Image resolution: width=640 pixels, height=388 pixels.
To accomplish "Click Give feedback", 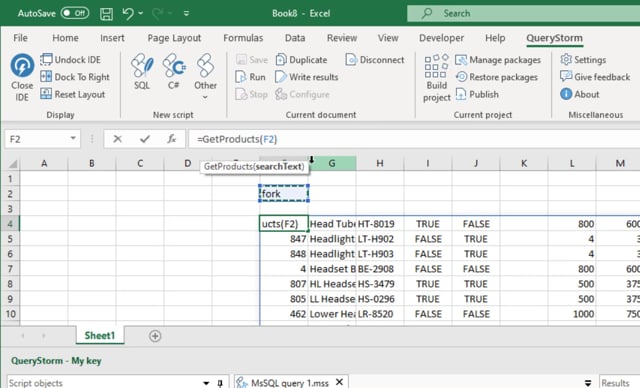I will click(595, 77).
